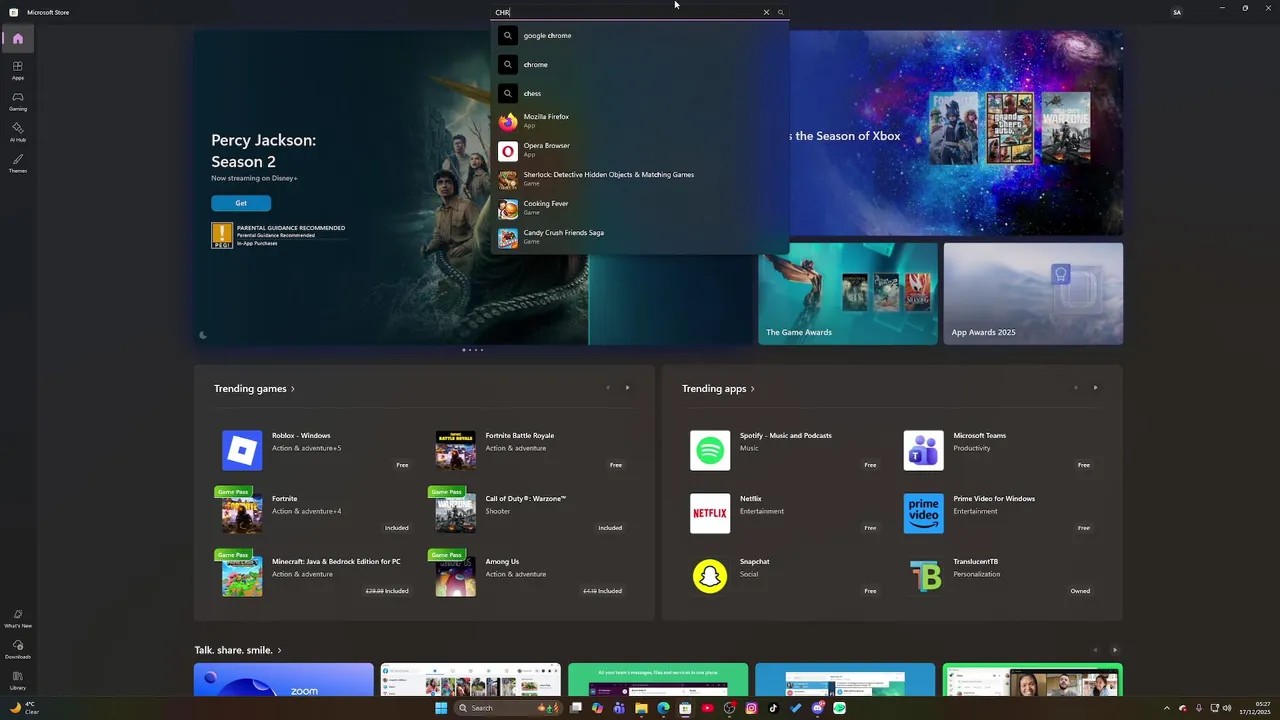Screen dimensions: 1280x720
Task: Open File Explorer from the taskbar
Action: pyautogui.click(x=641, y=708)
